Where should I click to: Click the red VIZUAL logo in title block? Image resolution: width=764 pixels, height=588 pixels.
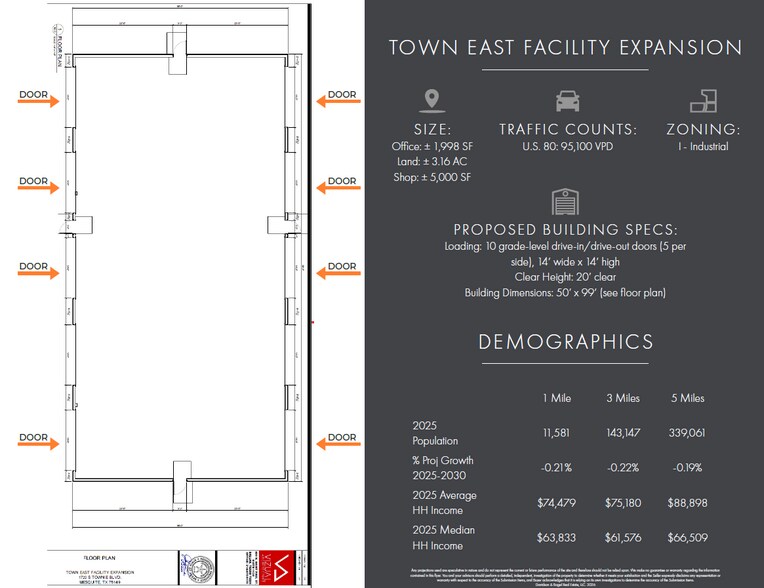[x=277, y=567]
